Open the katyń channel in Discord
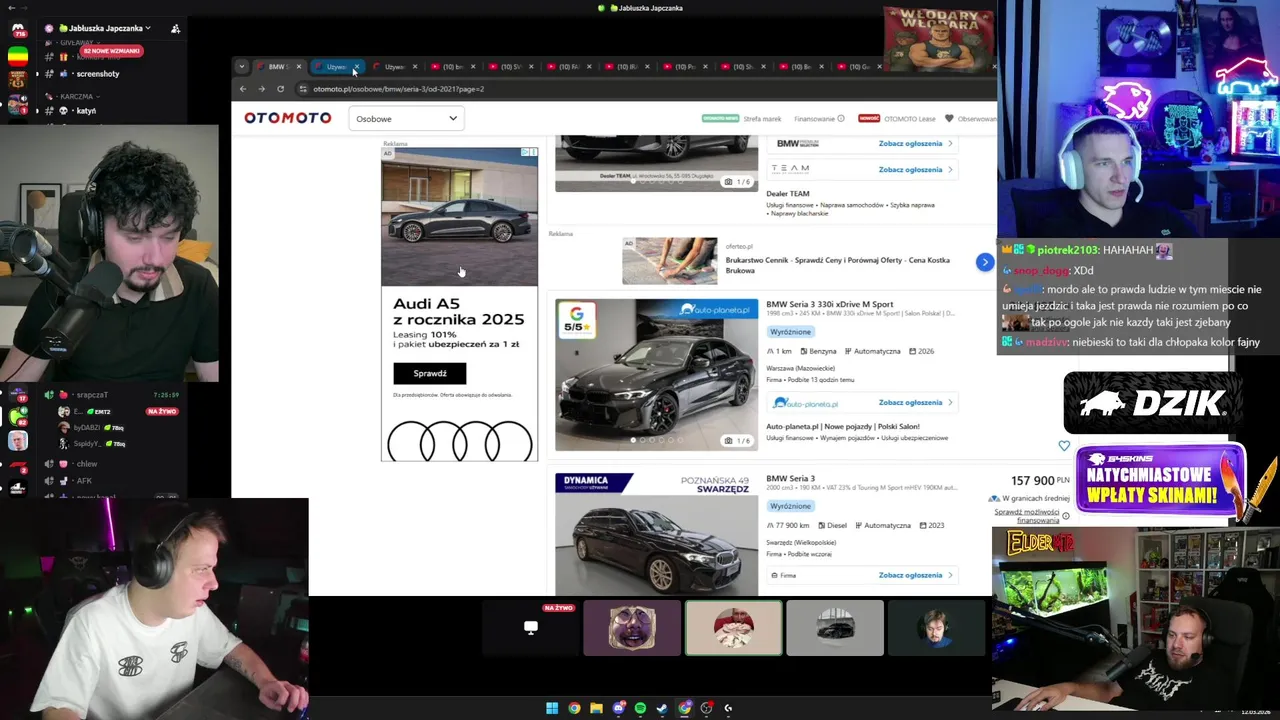1280x720 pixels. 87,111
